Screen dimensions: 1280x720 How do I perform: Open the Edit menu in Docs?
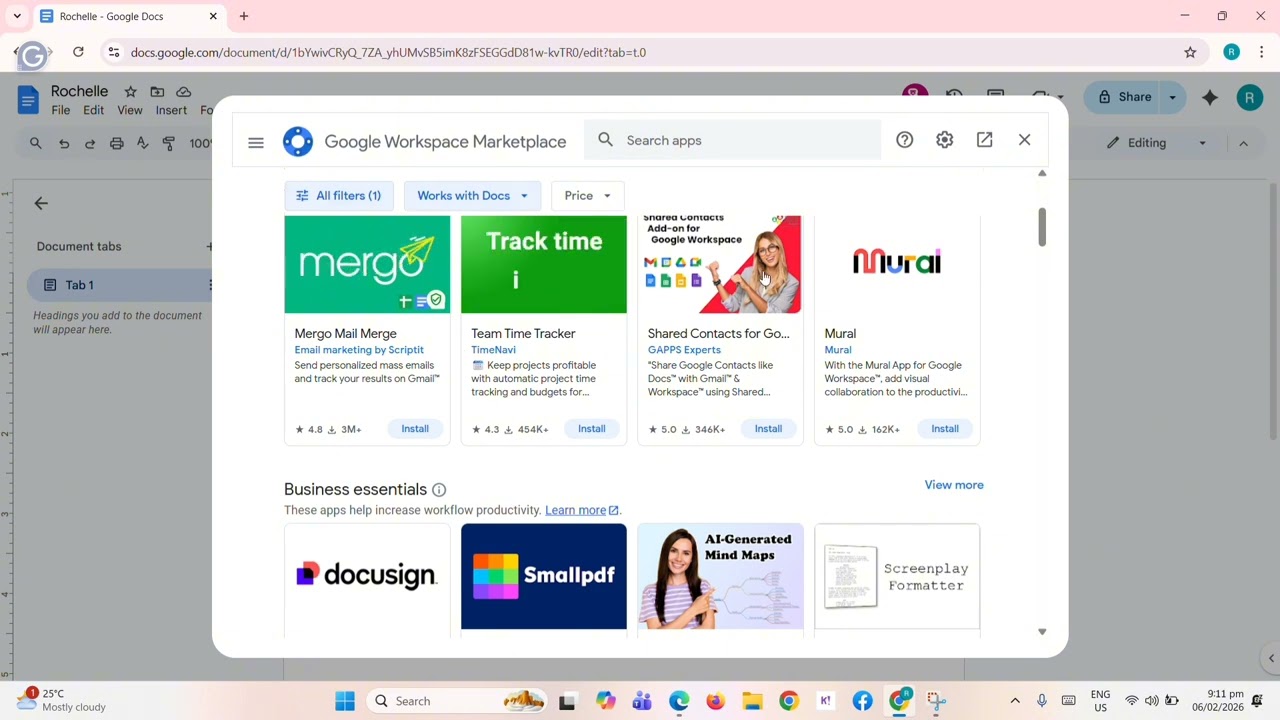pos(93,110)
